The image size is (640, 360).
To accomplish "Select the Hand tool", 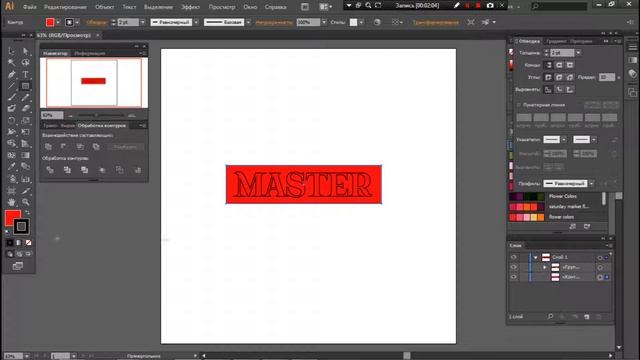I will (x=11, y=202).
